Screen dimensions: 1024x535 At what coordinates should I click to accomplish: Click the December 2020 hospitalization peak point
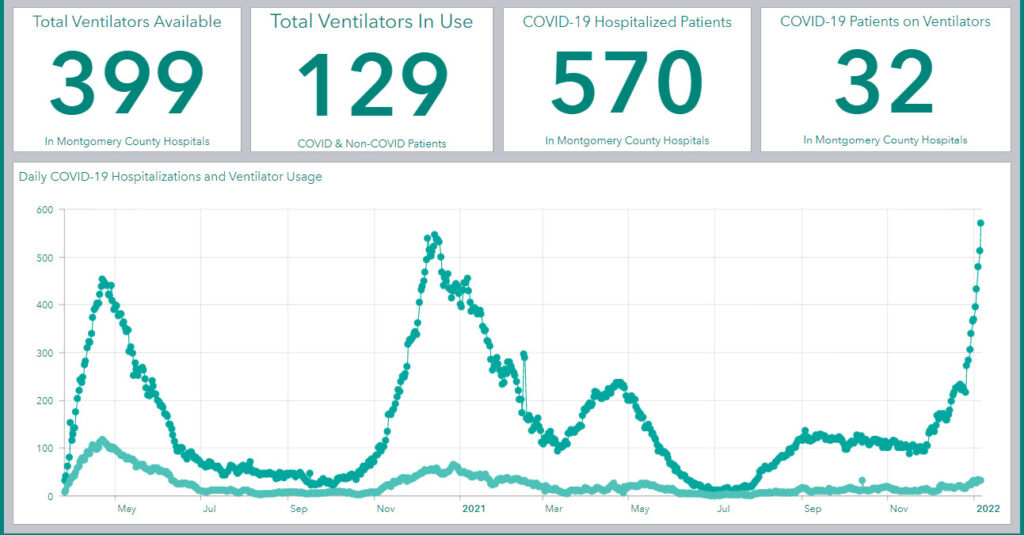435,235
